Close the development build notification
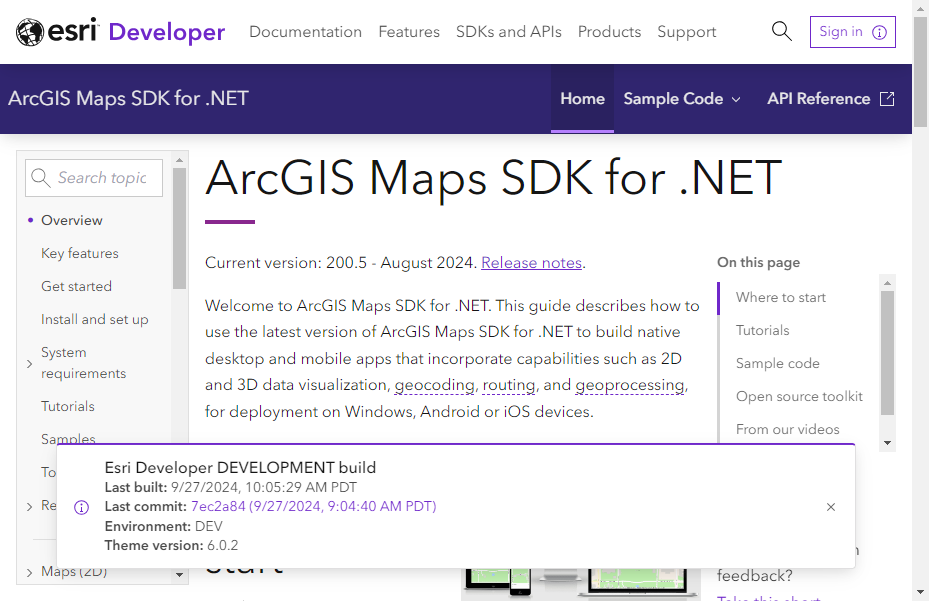This screenshot has height=601, width=929. pyautogui.click(x=831, y=507)
